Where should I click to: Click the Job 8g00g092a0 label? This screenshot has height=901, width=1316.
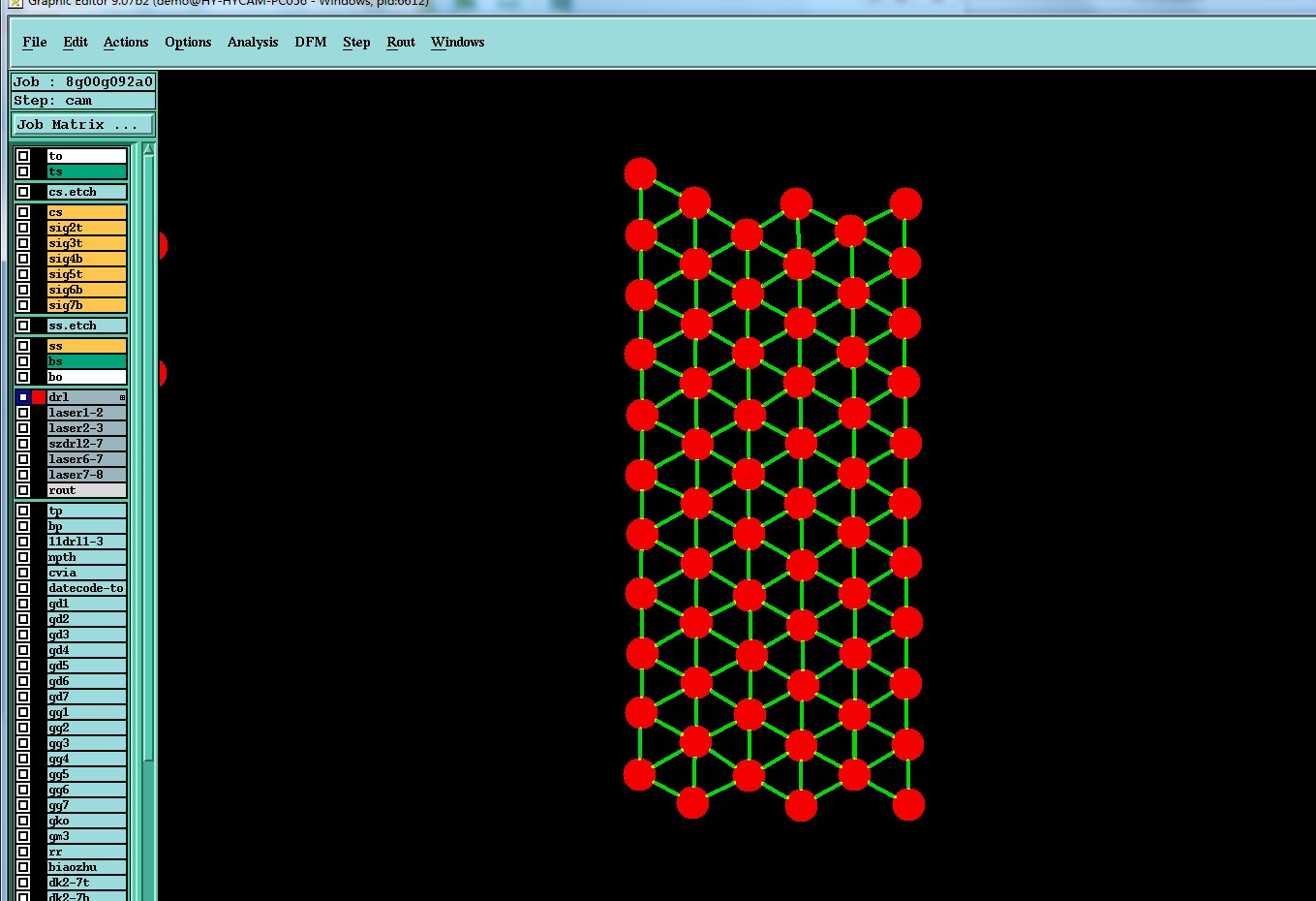pos(83,81)
